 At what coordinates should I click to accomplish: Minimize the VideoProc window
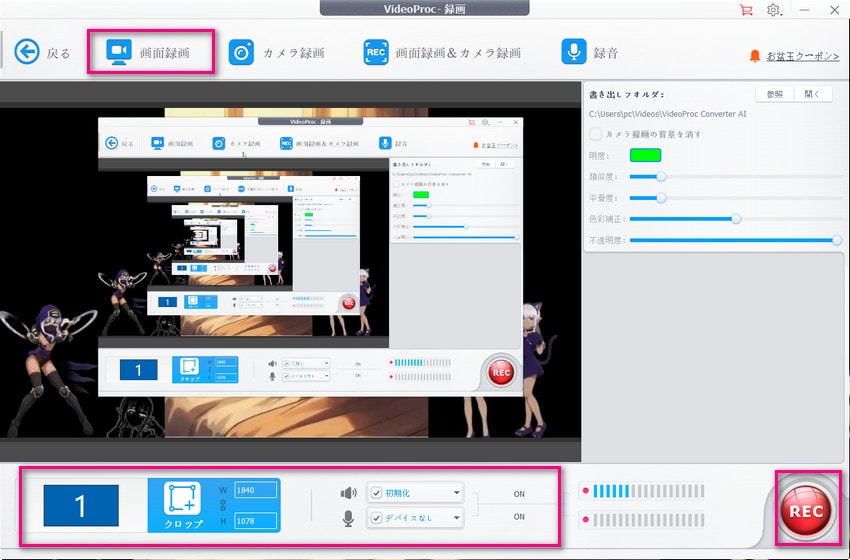[x=804, y=10]
